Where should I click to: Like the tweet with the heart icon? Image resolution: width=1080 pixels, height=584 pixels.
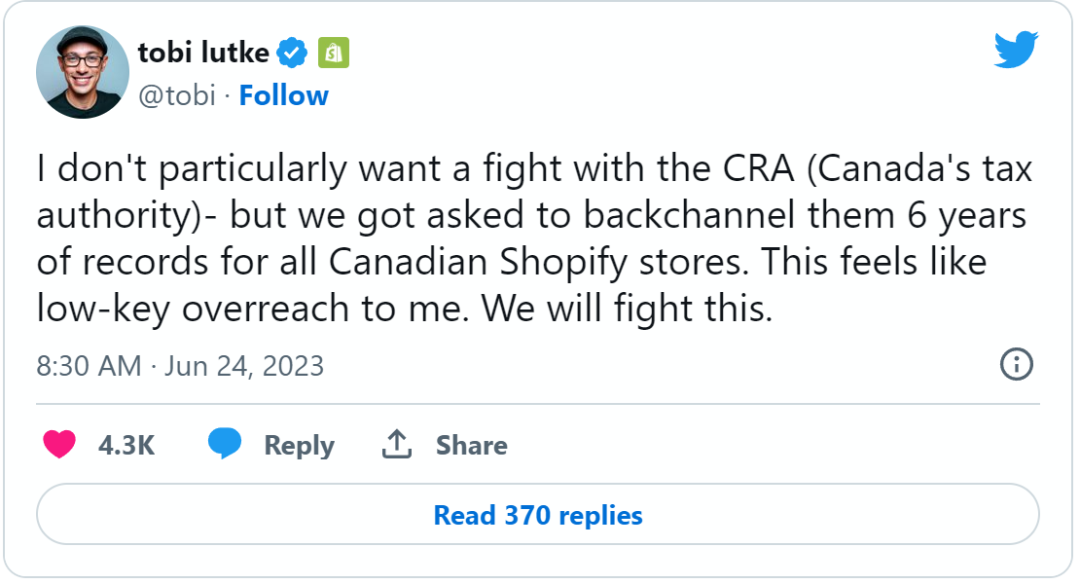[60, 444]
